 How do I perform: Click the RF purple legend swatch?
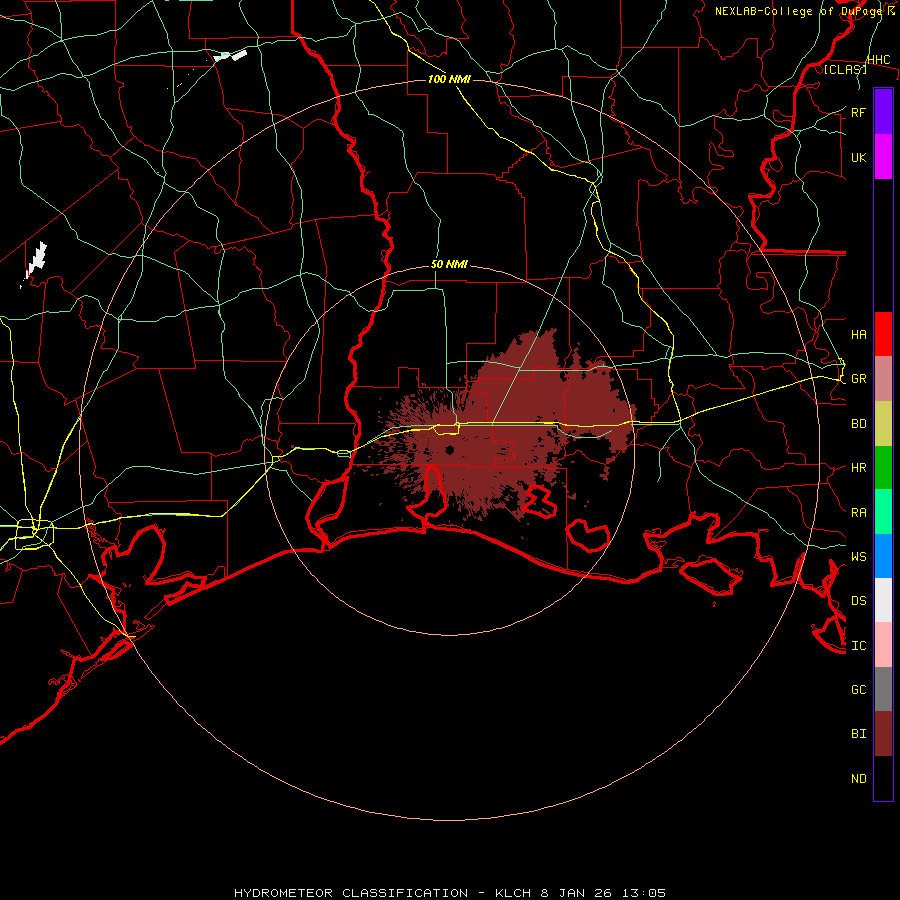[883, 112]
